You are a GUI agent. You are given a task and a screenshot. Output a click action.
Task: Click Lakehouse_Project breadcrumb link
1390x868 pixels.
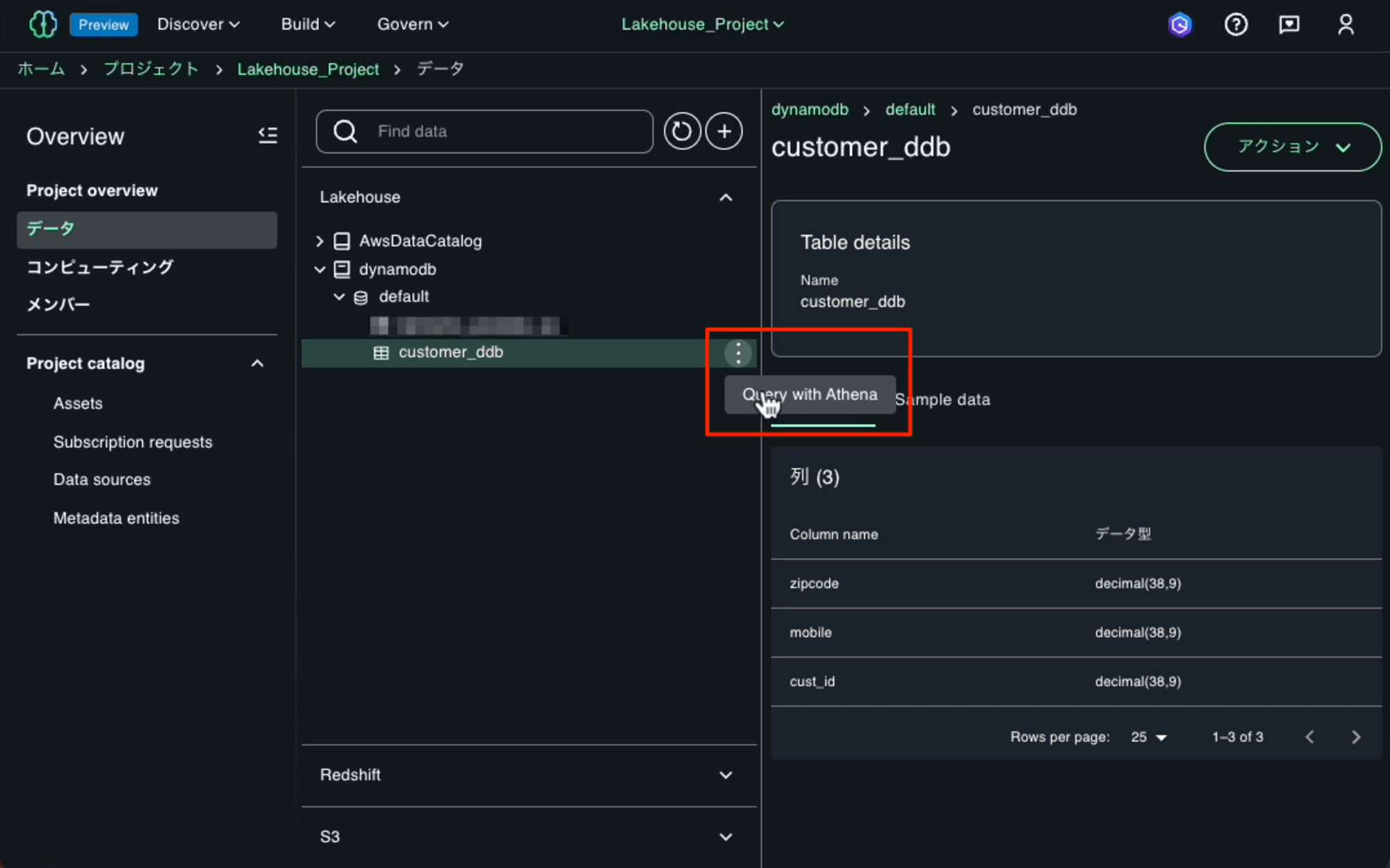click(x=308, y=69)
